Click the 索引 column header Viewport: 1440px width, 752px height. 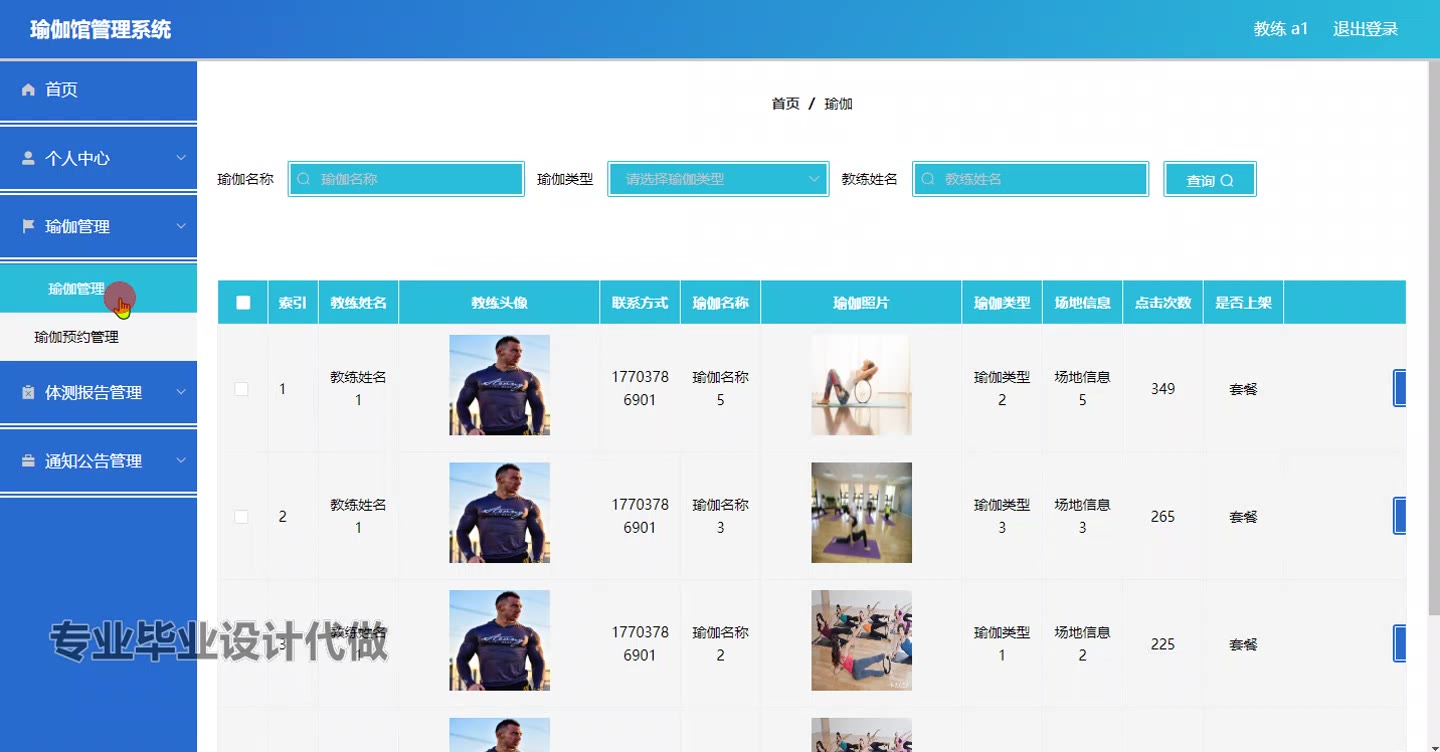[293, 303]
